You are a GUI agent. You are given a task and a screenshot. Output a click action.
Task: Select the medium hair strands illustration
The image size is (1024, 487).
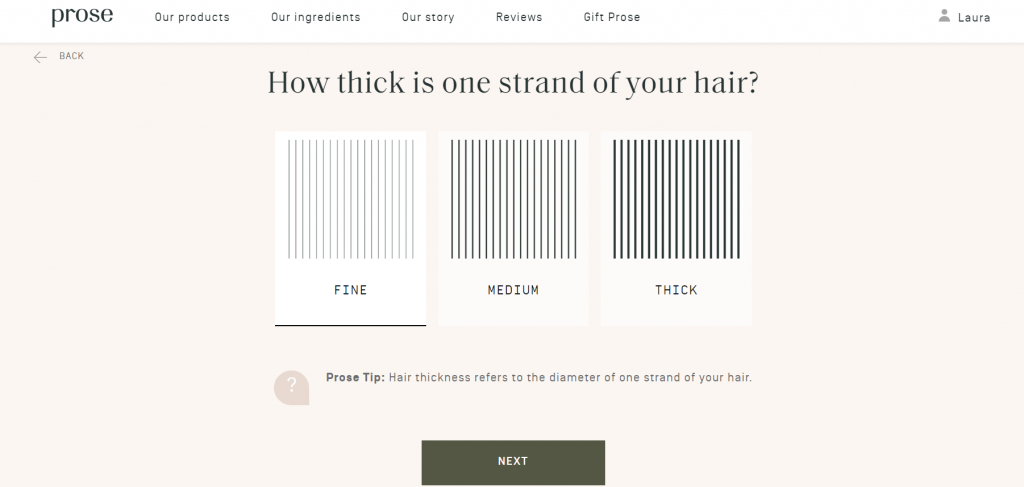pos(513,199)
